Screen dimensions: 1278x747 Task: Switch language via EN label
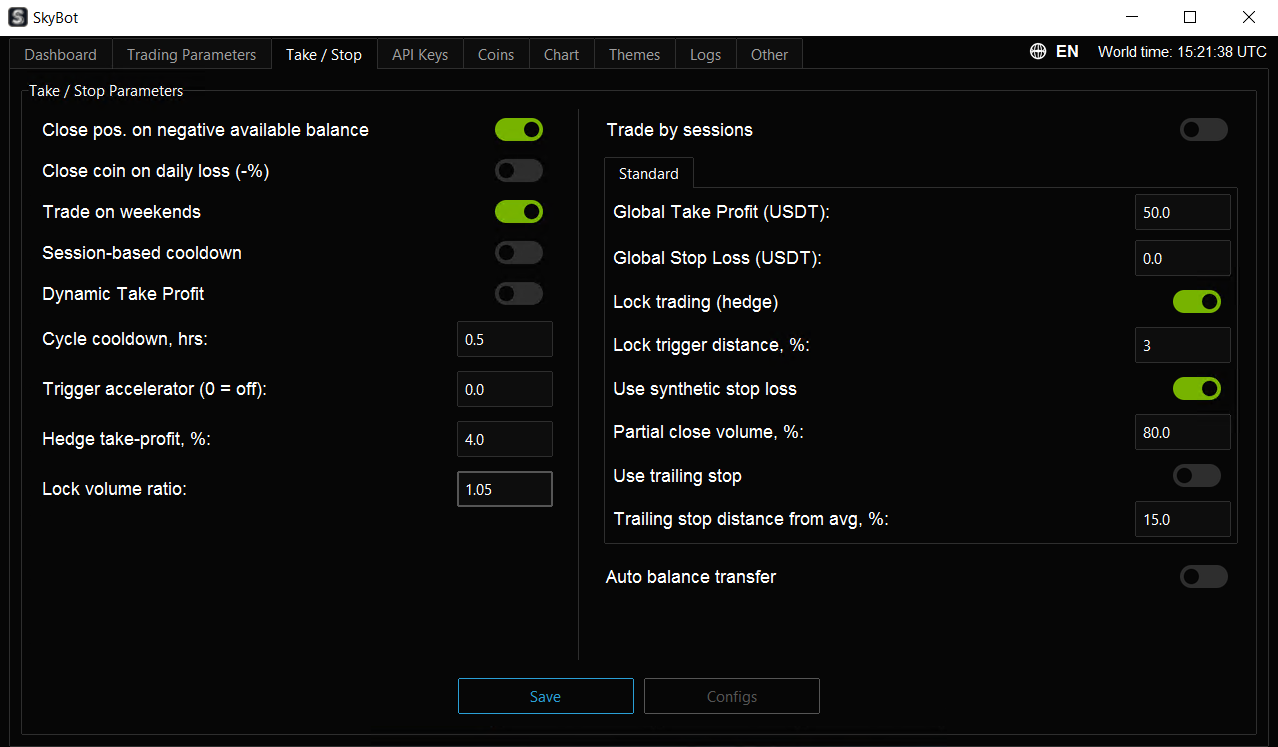(1067, 52)
